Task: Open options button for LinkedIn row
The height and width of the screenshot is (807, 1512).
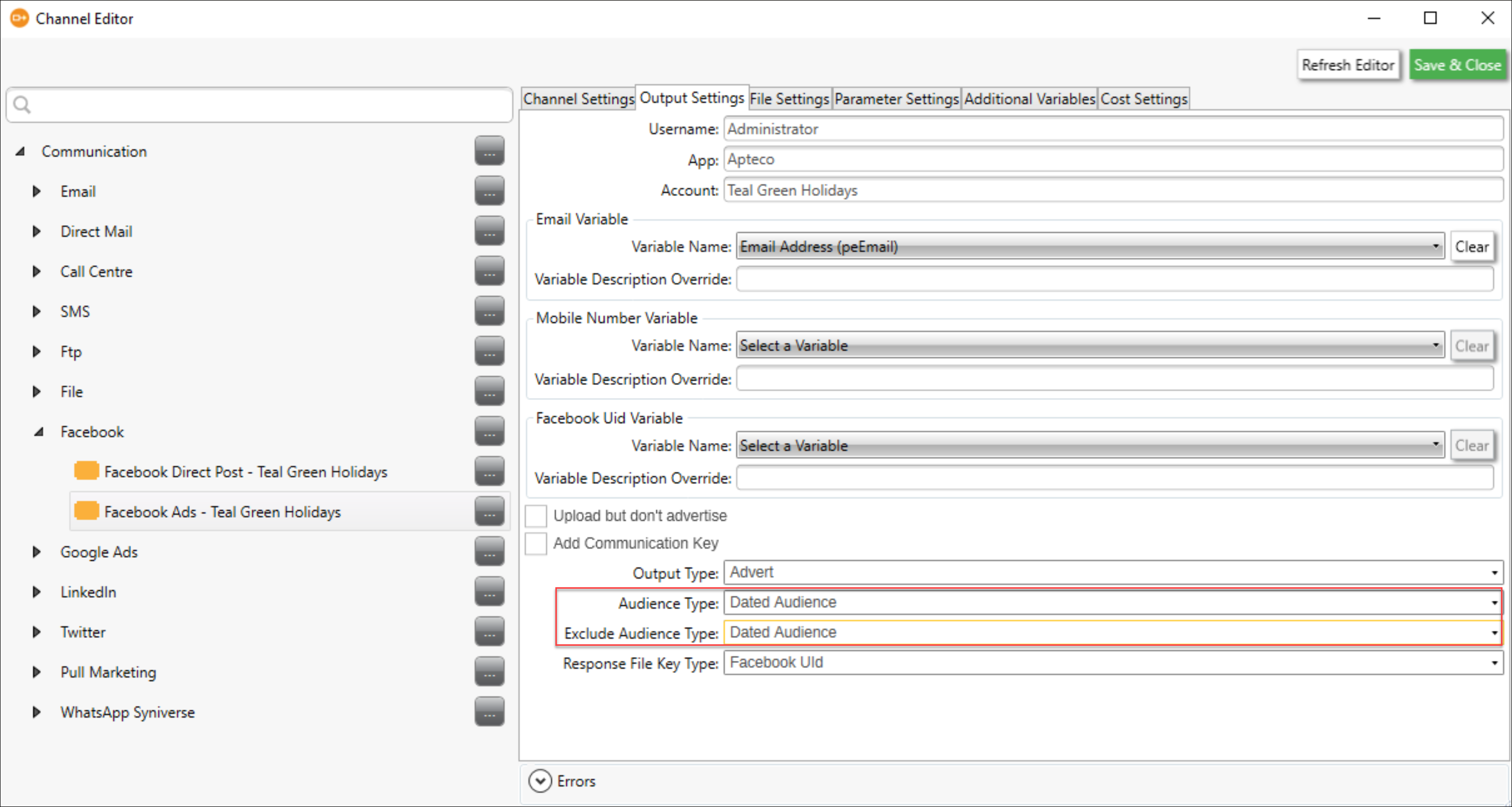Action: click(x=489, y=591)
